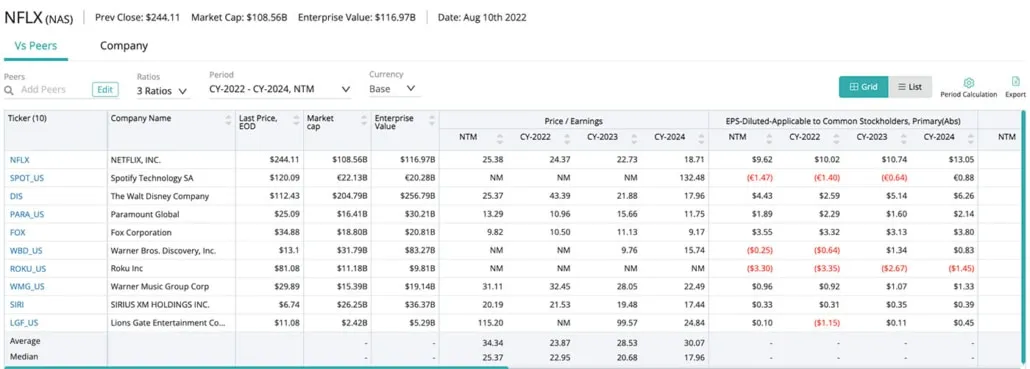The width and height of the screenshot is (1030, 369).
Task: Click the Average 34.34 NTM P/E value
Action: click(x=493, y=342)
